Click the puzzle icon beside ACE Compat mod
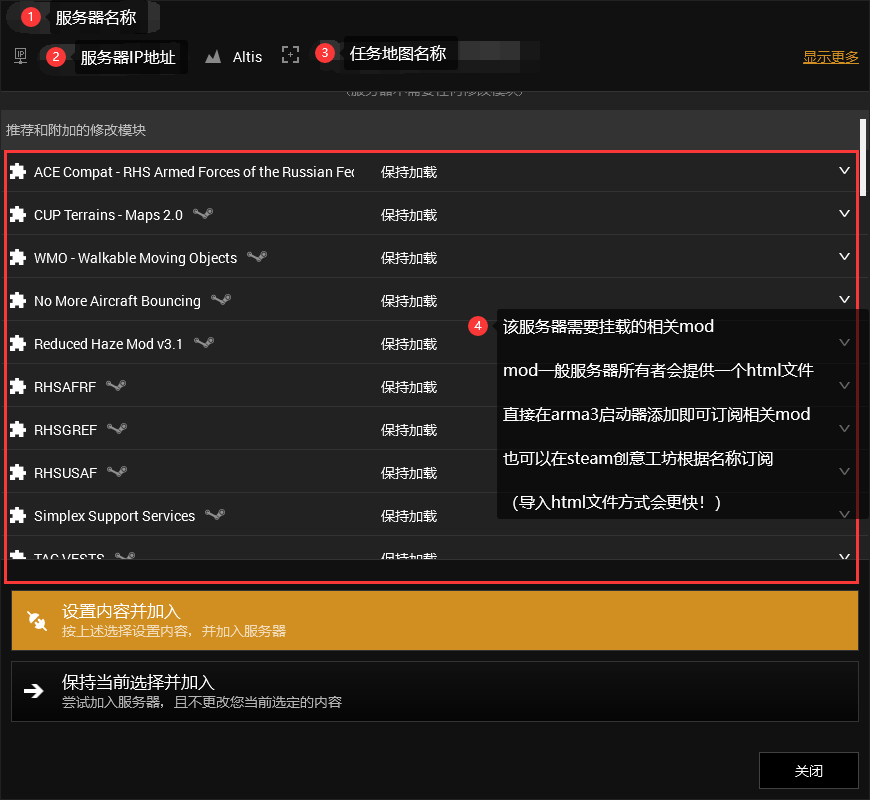The width and height of the screenshot is (870, 800). [18, 171]
